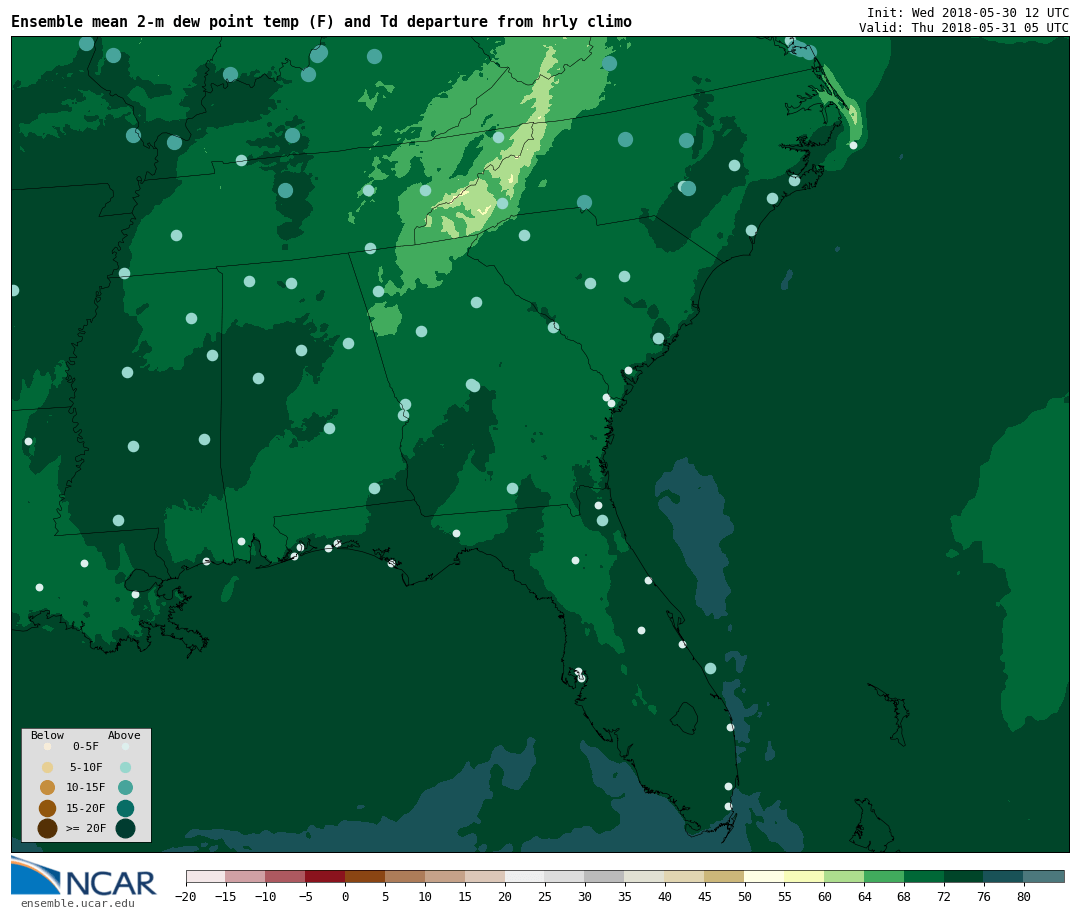Click the 'Valid: Thu 2018-05-31 05 UTC' text
The height and width of the screenshot is (915, 1080).
point(964,28)
